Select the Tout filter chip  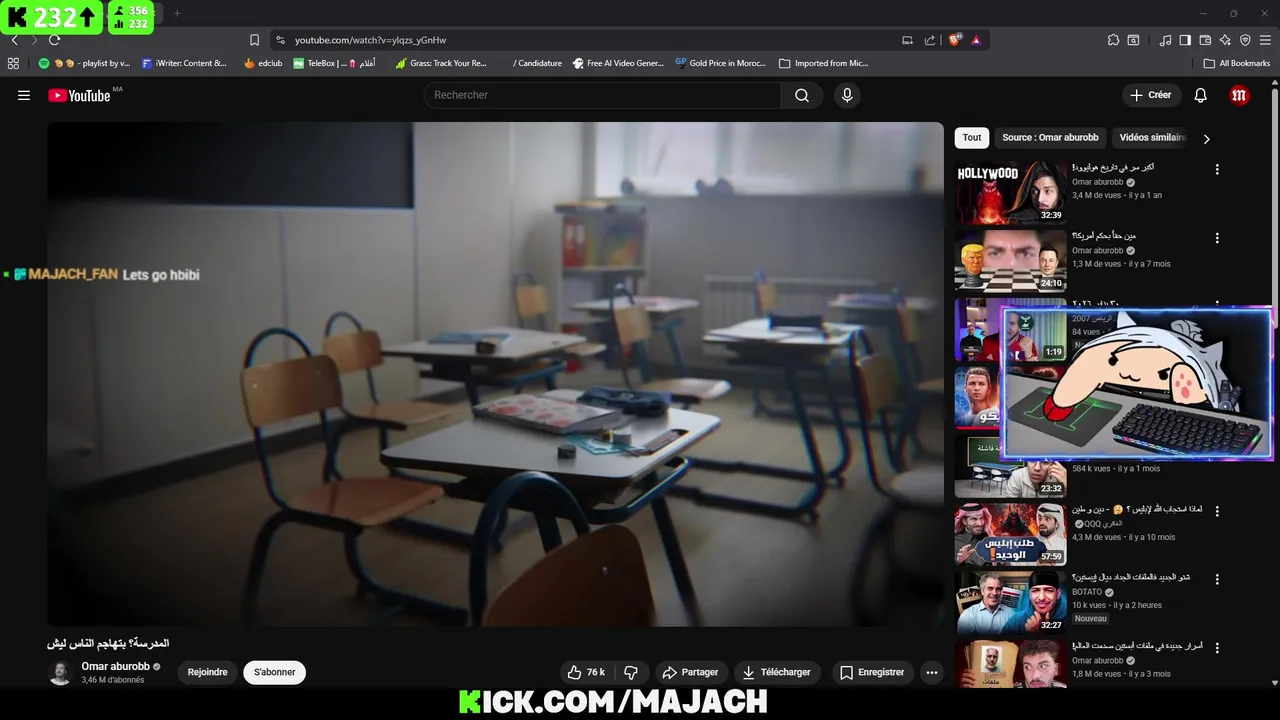tap(972, 138)
